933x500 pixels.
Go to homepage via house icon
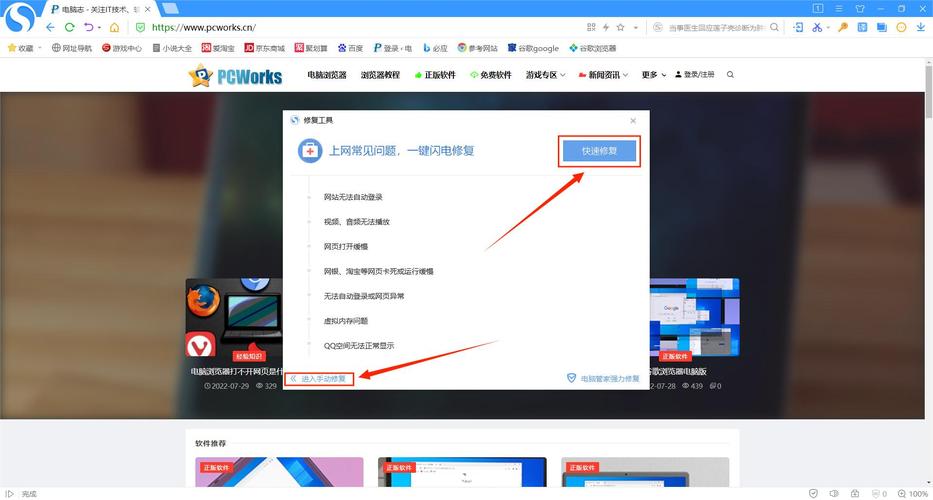pos(114,27)
